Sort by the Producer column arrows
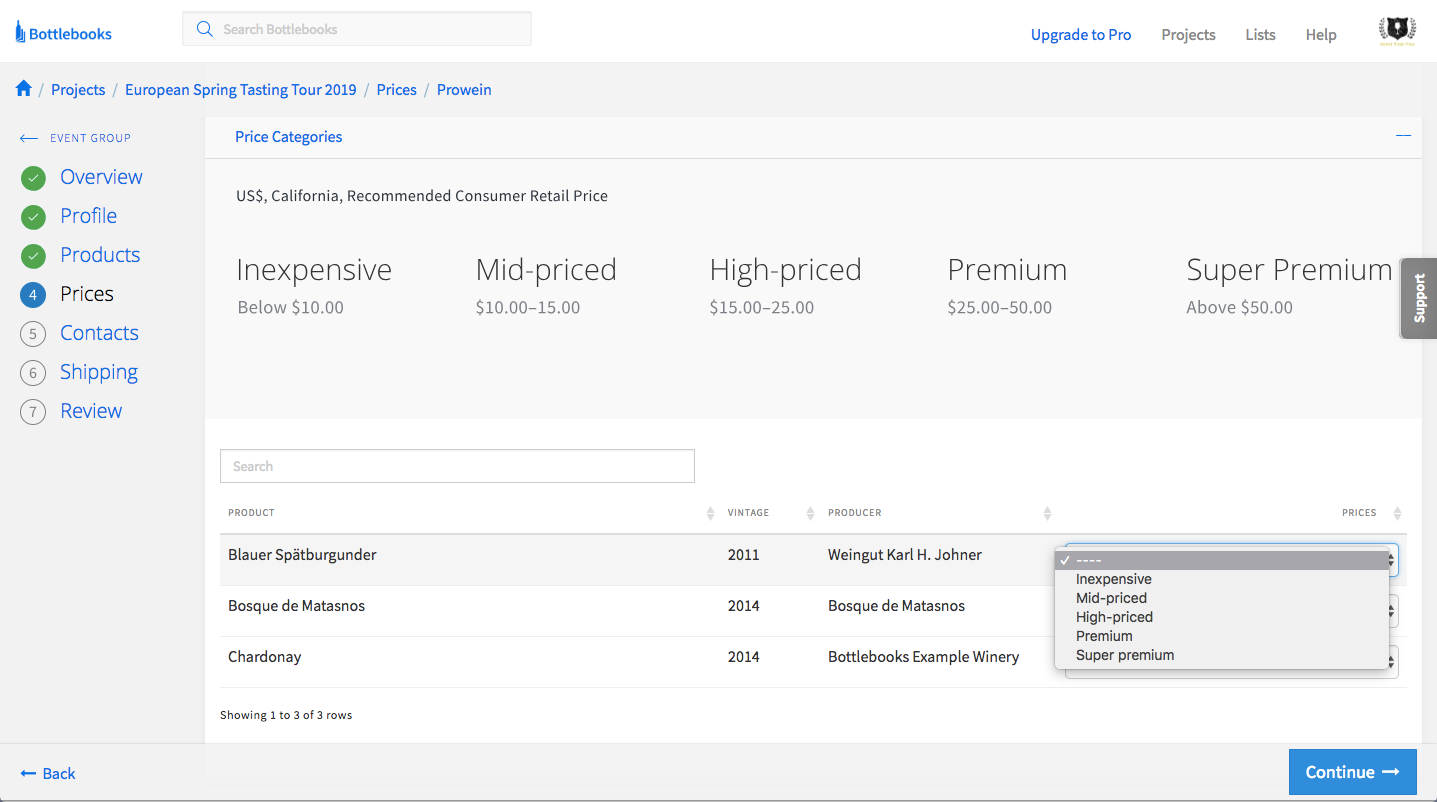Screen dimensions: 1437x802 [x=1047, y=513]
